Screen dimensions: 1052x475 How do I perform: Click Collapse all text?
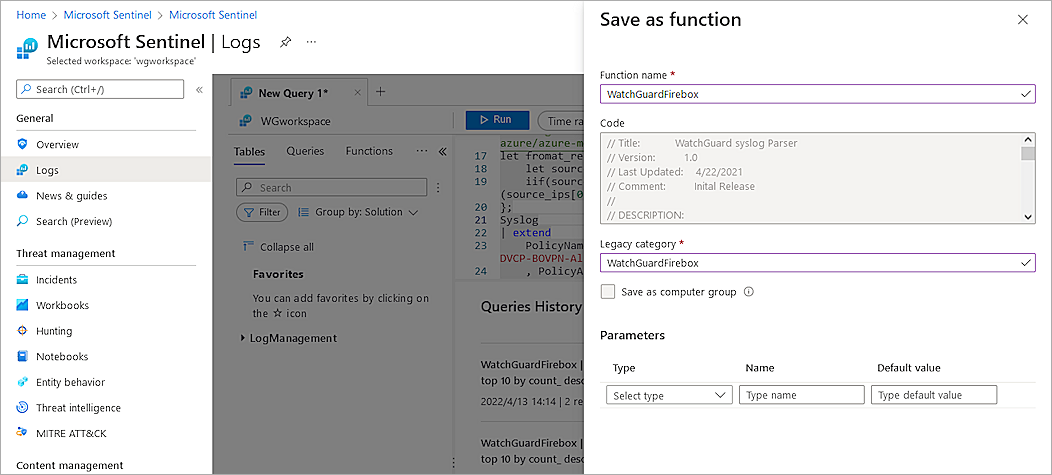[x=286, y=247]
